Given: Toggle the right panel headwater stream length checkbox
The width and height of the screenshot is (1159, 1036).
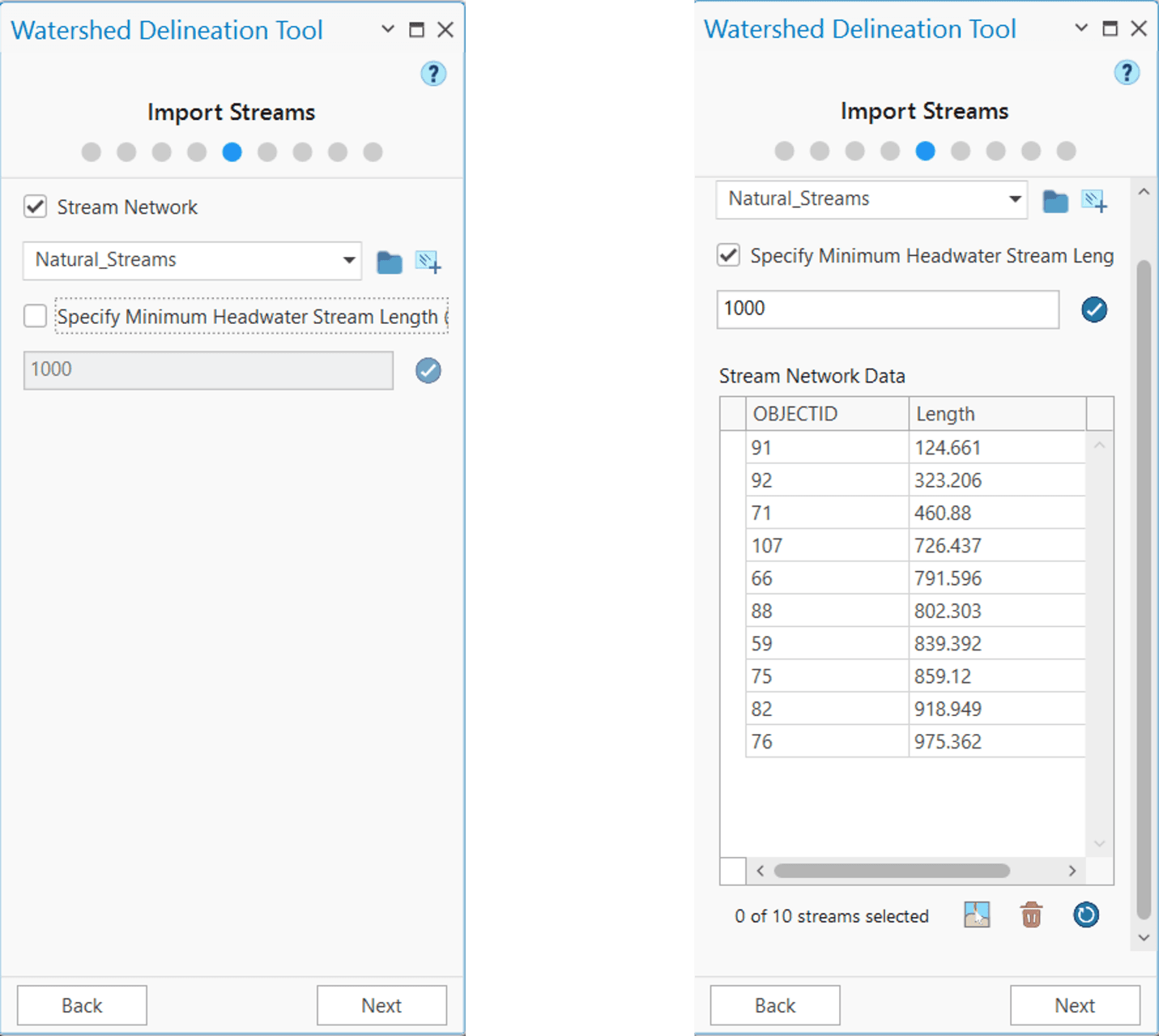Looking at the screenshot, I should (728, 255).
